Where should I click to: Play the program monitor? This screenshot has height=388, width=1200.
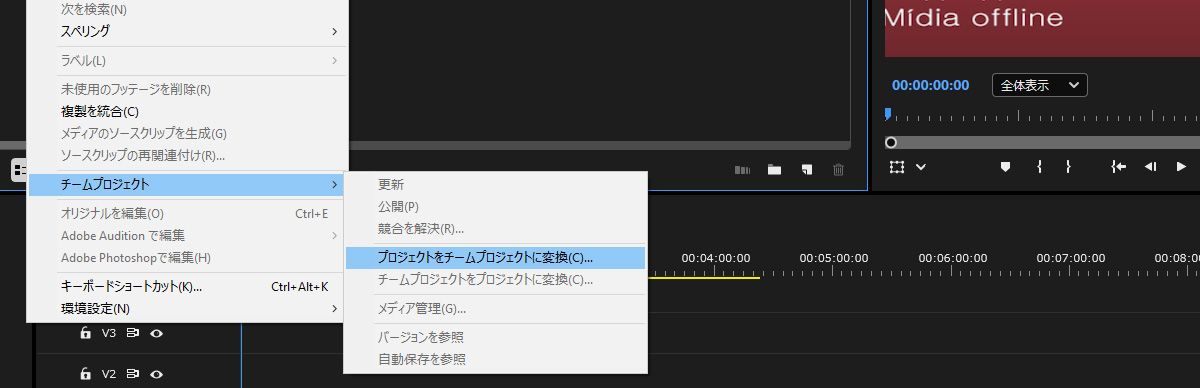pos(1181,167)
